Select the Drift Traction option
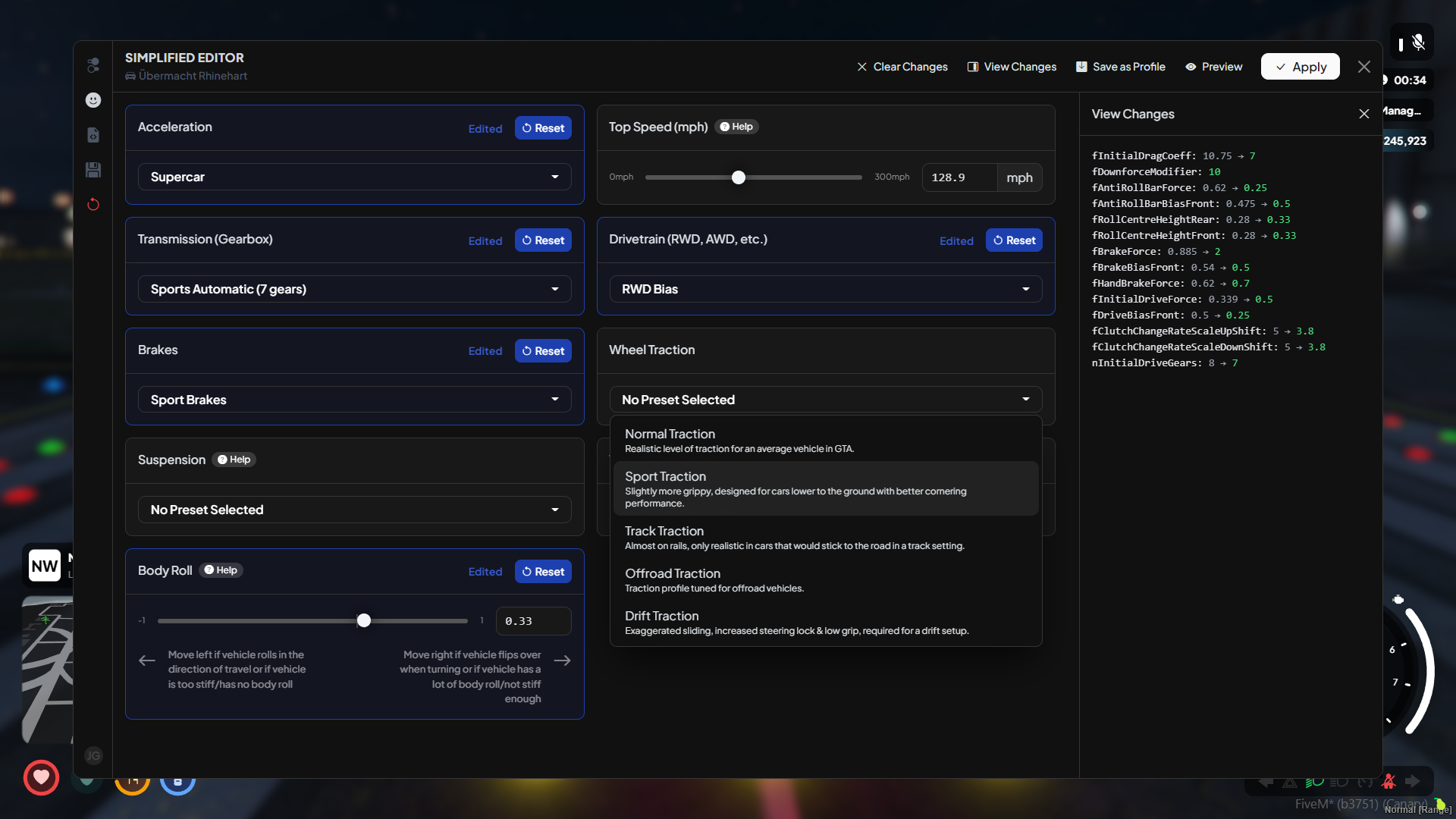The height and width of the screenshot is (819, 1456). (825, 622)
